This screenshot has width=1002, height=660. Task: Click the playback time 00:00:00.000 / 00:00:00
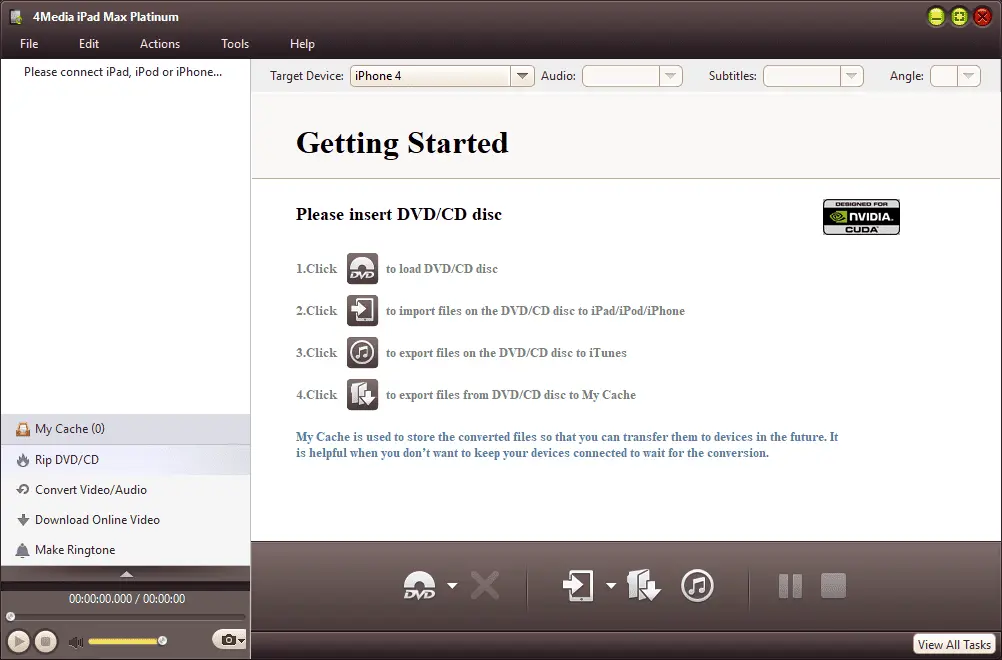pos(127,599)
